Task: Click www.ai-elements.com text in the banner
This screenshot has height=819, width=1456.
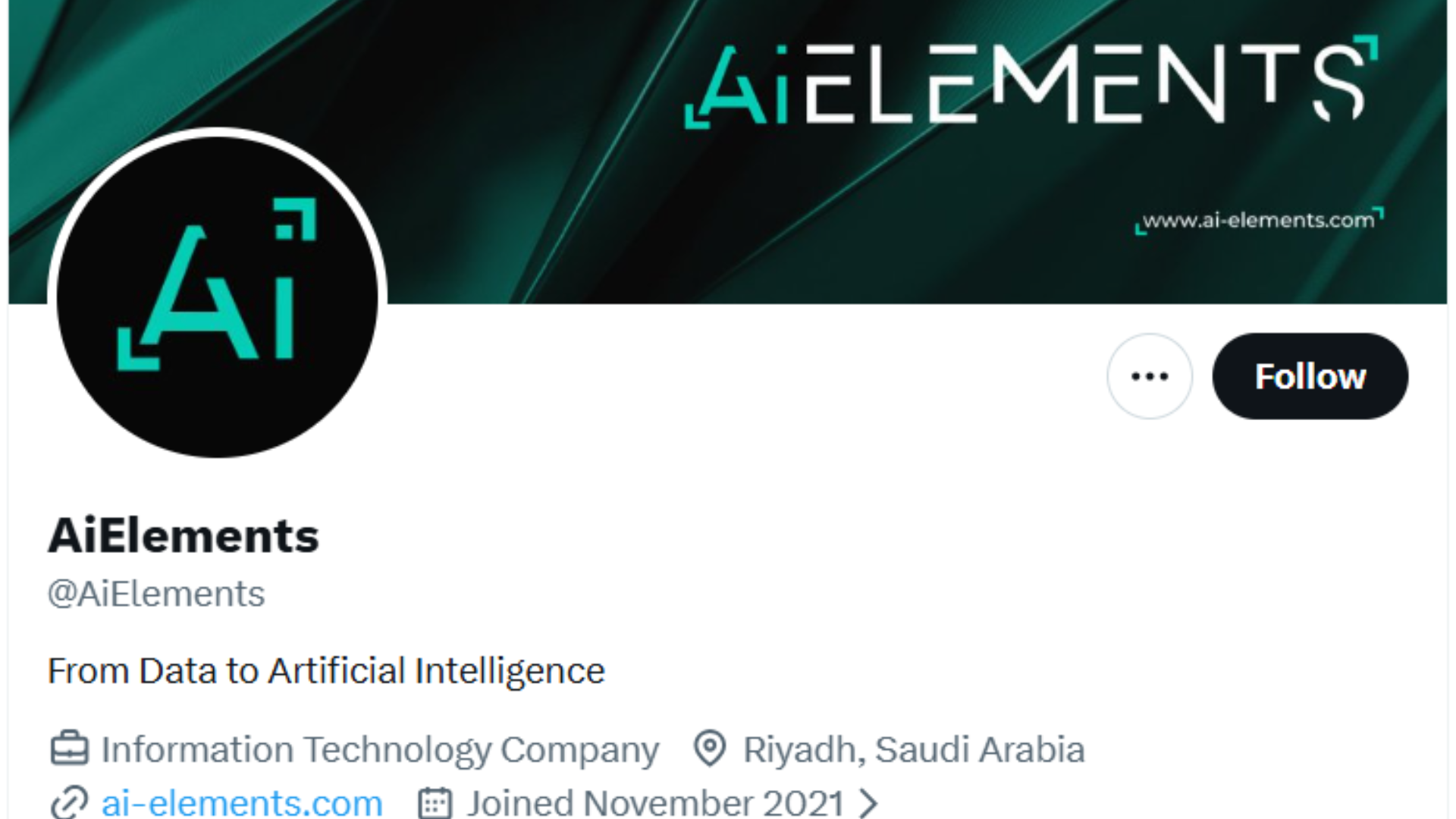Action: pos(1259,221)
